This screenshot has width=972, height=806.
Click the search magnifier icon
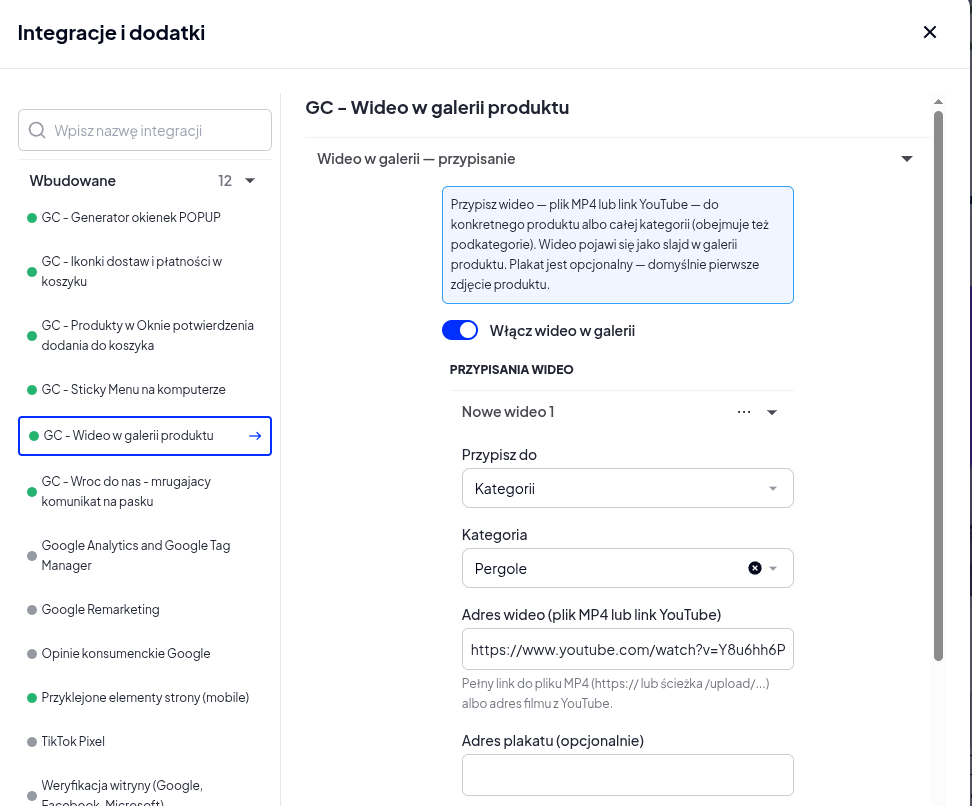point(37,130)
